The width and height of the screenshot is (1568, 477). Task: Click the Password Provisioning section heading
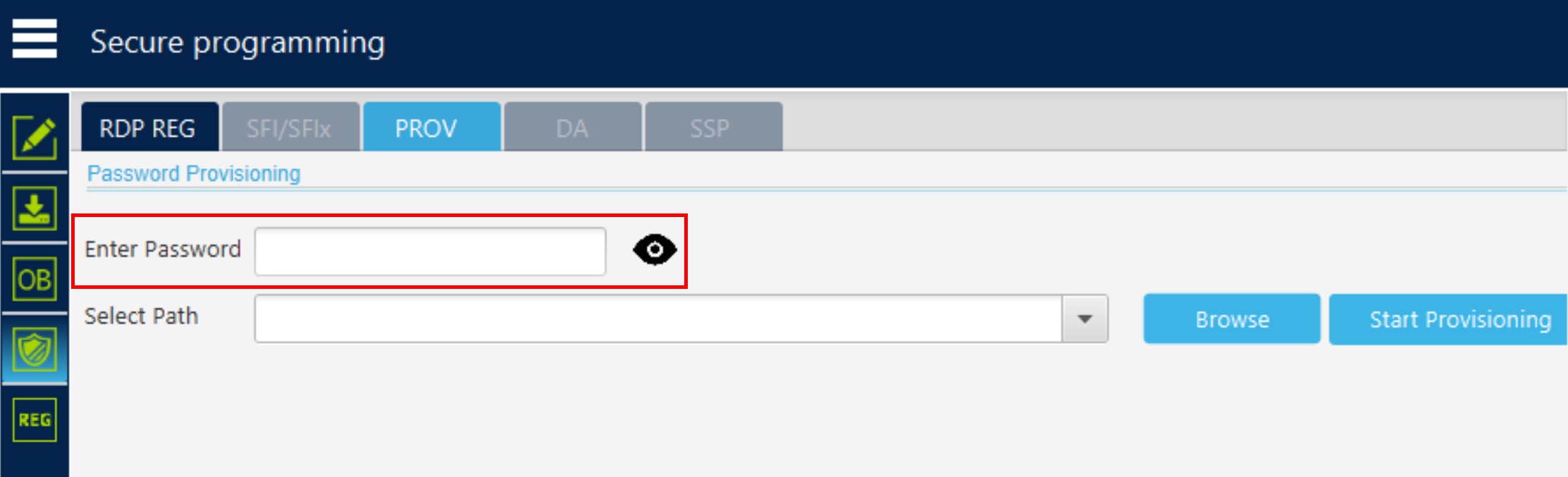coord(194,173)
